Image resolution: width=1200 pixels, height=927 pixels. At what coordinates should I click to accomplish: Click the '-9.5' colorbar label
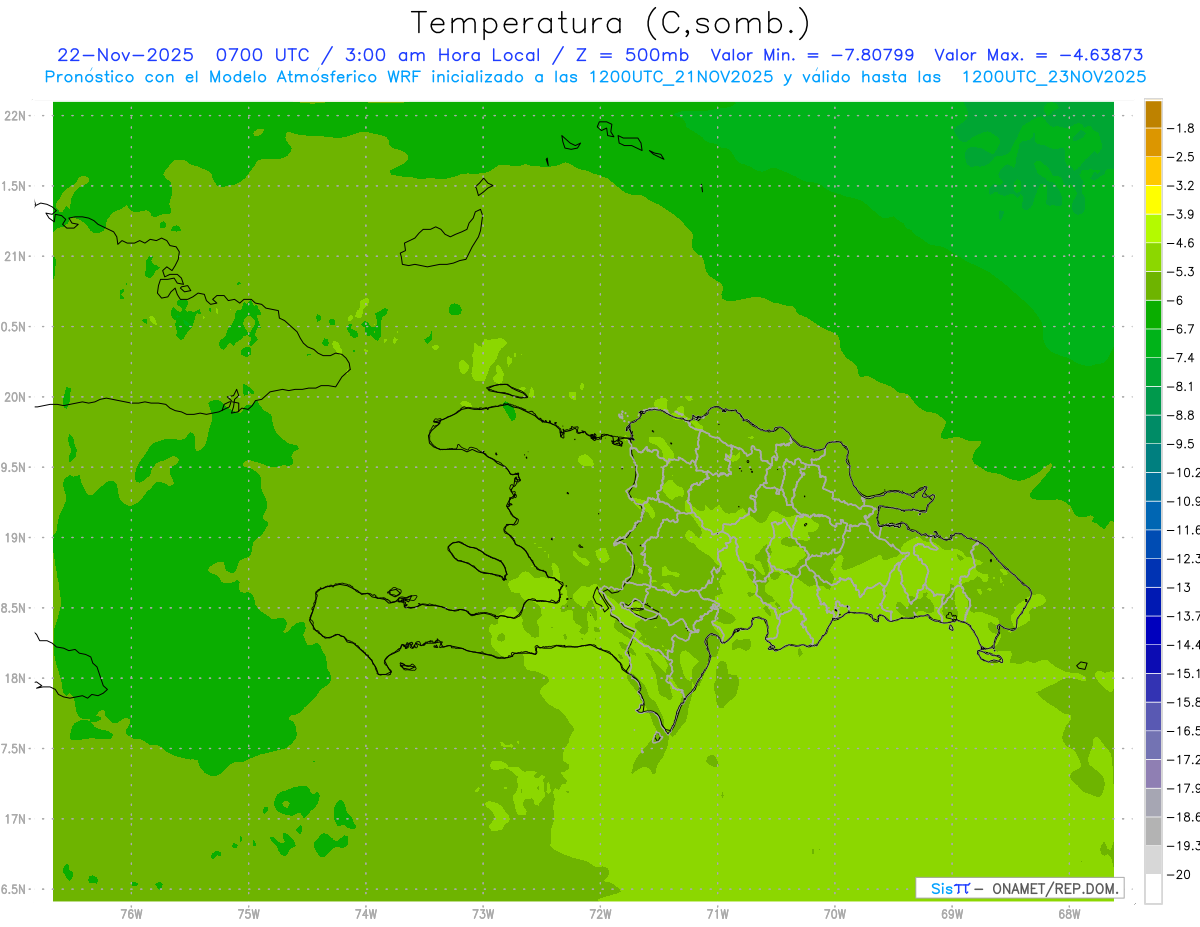point(1181,444)
